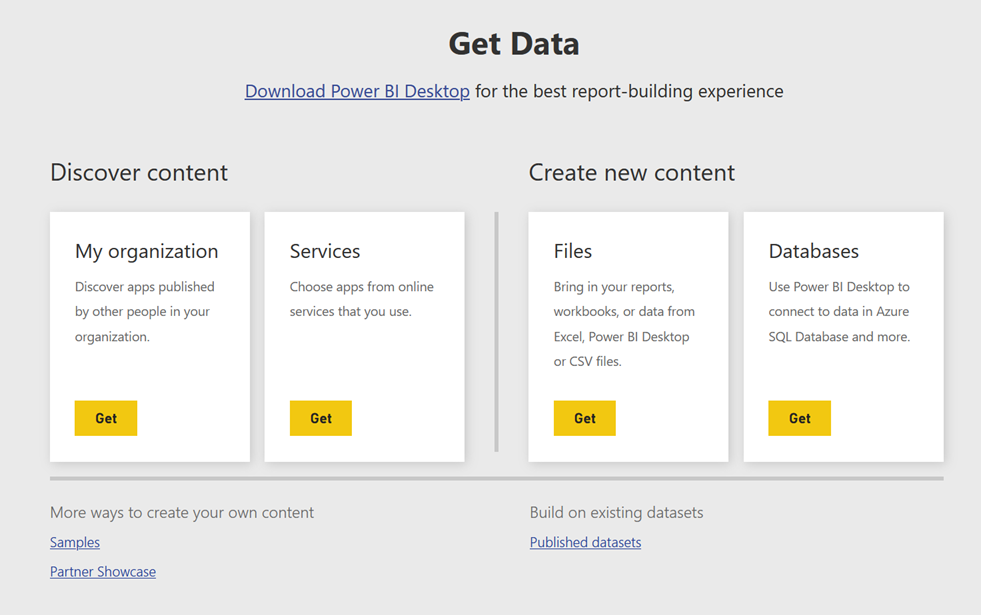Select the Services card title
Screen dimensions: 981x615
pyautogui.click(x=325, y=252)
